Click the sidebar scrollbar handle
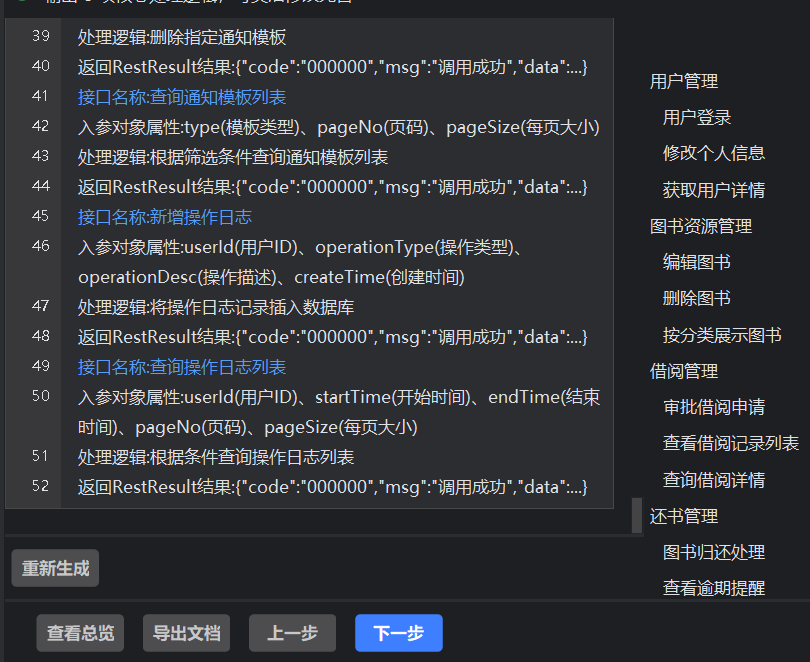Screen dimensions: 810x662 coord(637,515)
